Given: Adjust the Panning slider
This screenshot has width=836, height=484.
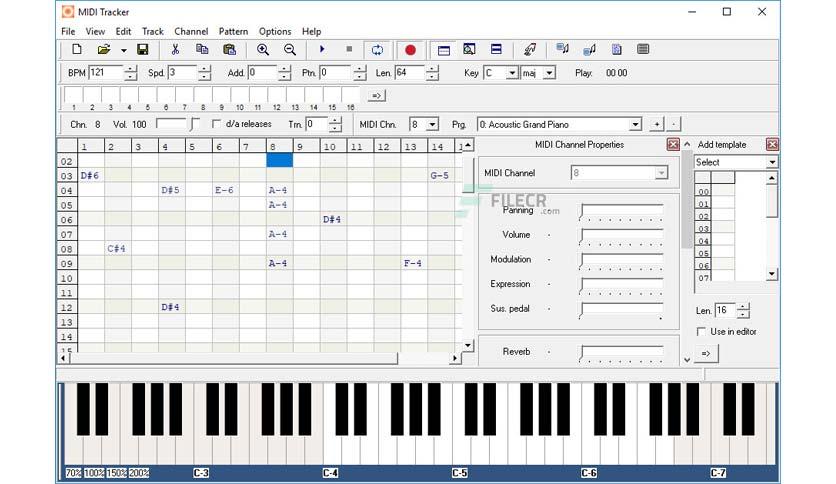Looking at the screenshot, I should click(622, 212).
